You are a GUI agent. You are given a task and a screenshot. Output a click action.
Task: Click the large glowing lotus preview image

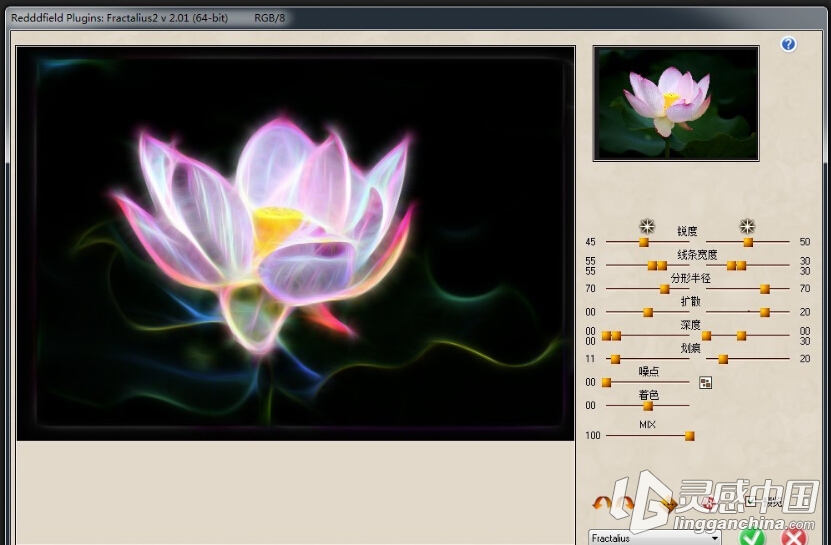(295, 243)
